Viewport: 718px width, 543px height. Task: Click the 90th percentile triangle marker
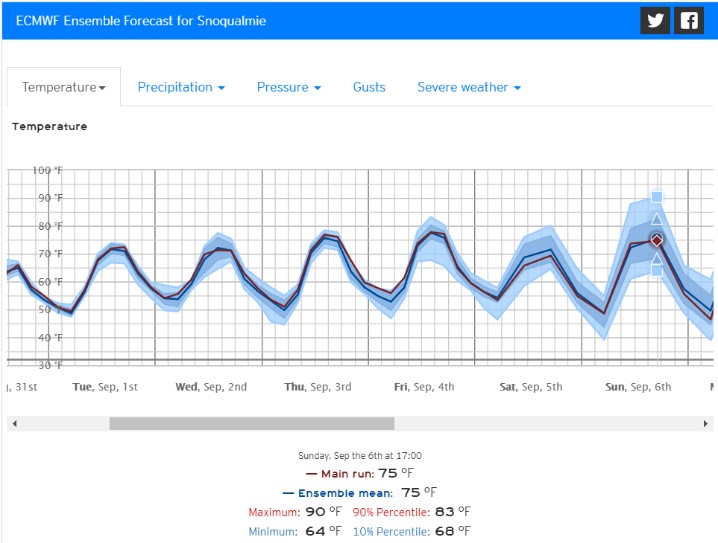pos(657,219)
